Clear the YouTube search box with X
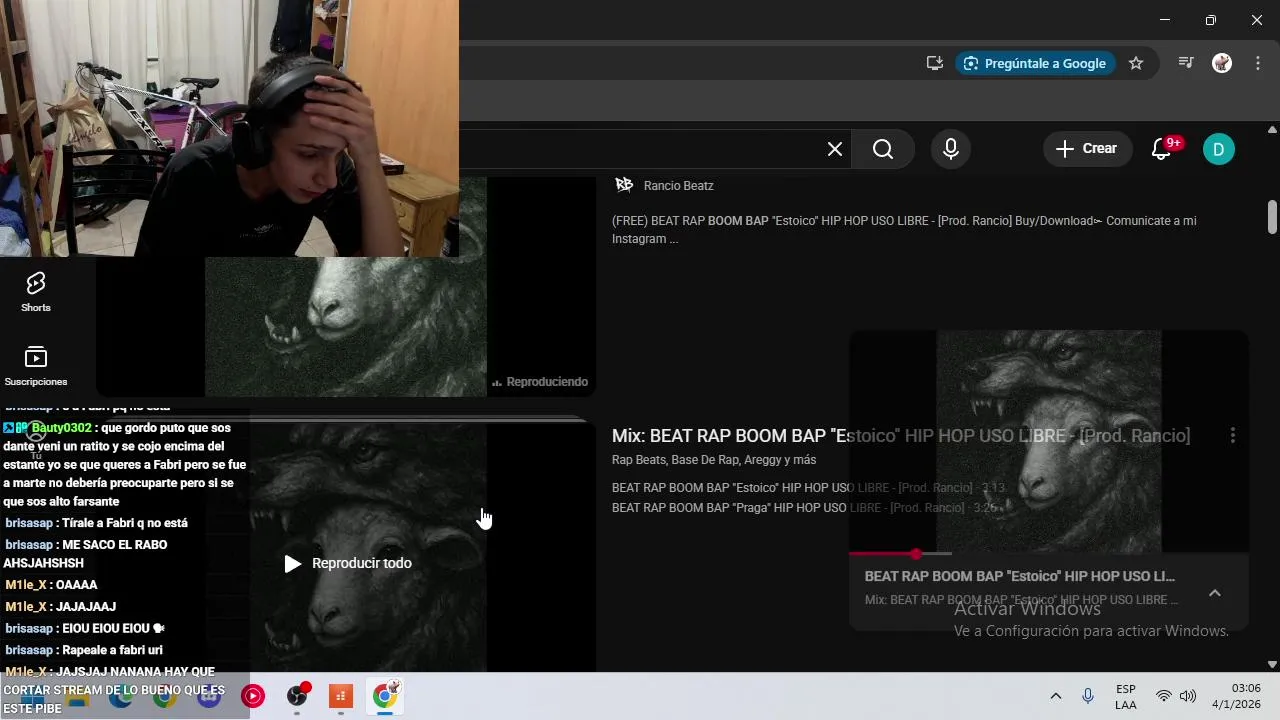The image size is (1280, 720). click(835, 149)
